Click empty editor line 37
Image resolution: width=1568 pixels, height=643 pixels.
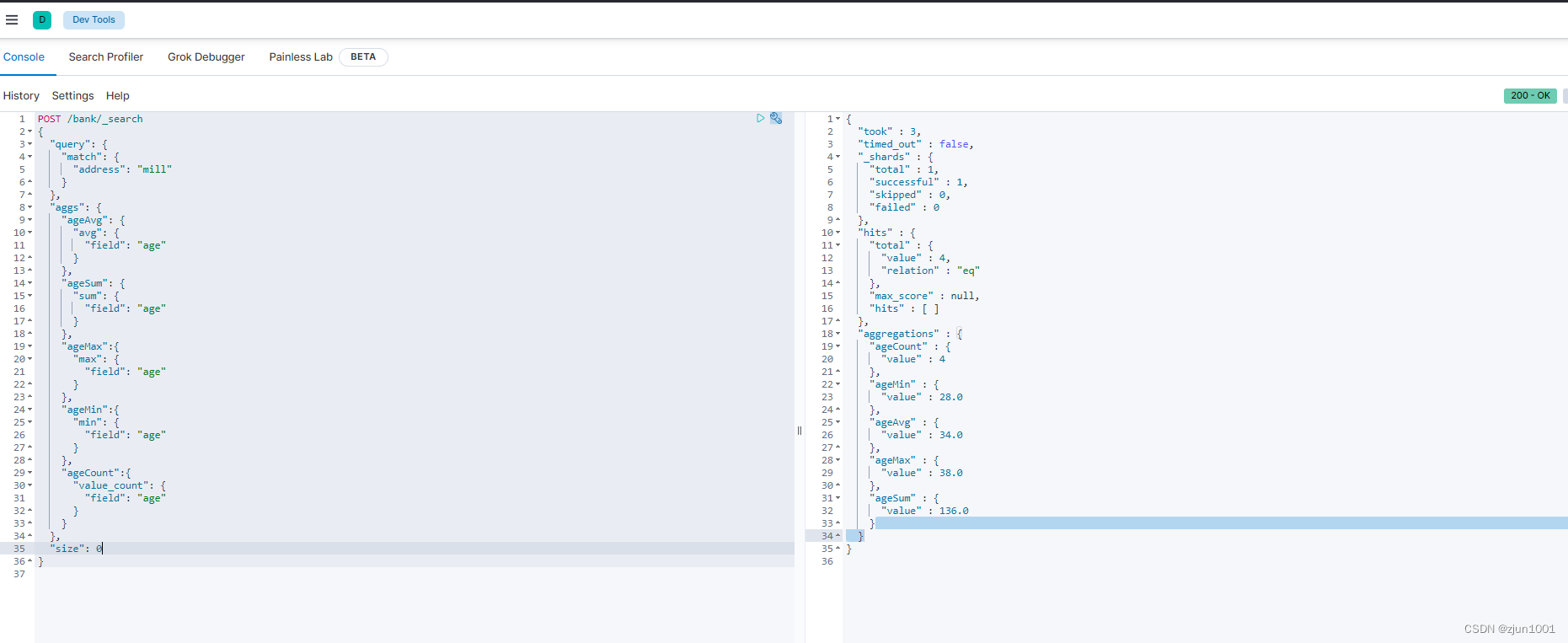(x=415, y=574)
